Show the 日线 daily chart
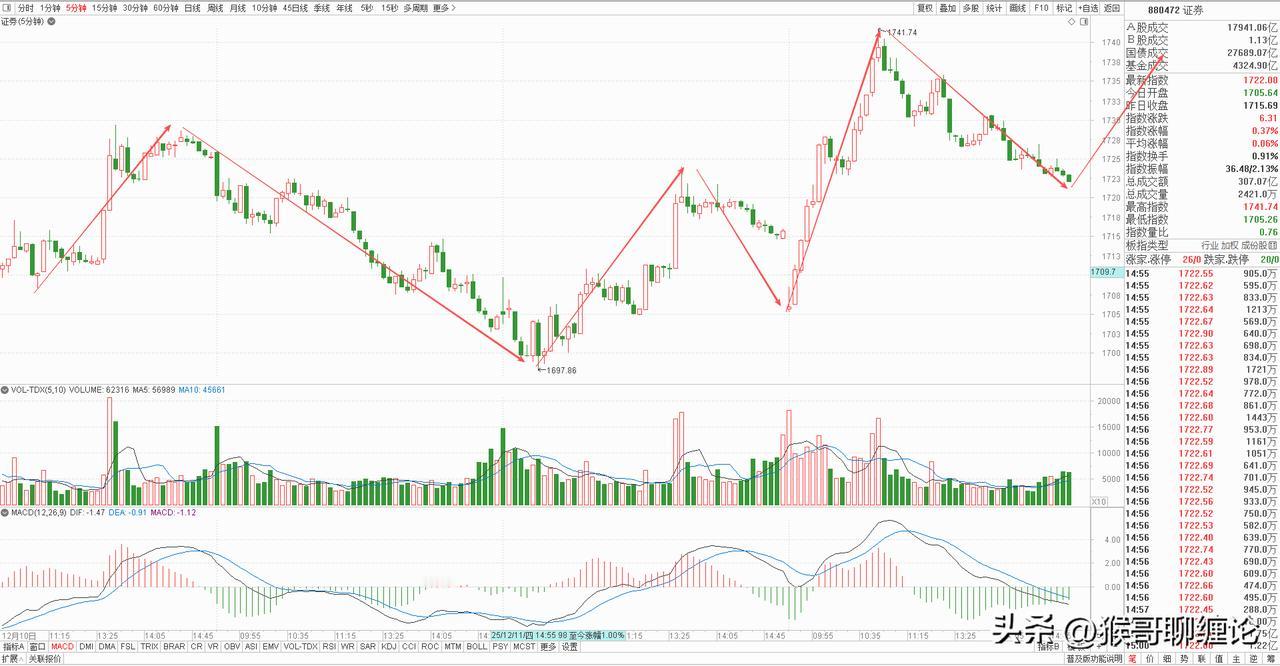 click(192, 8)
